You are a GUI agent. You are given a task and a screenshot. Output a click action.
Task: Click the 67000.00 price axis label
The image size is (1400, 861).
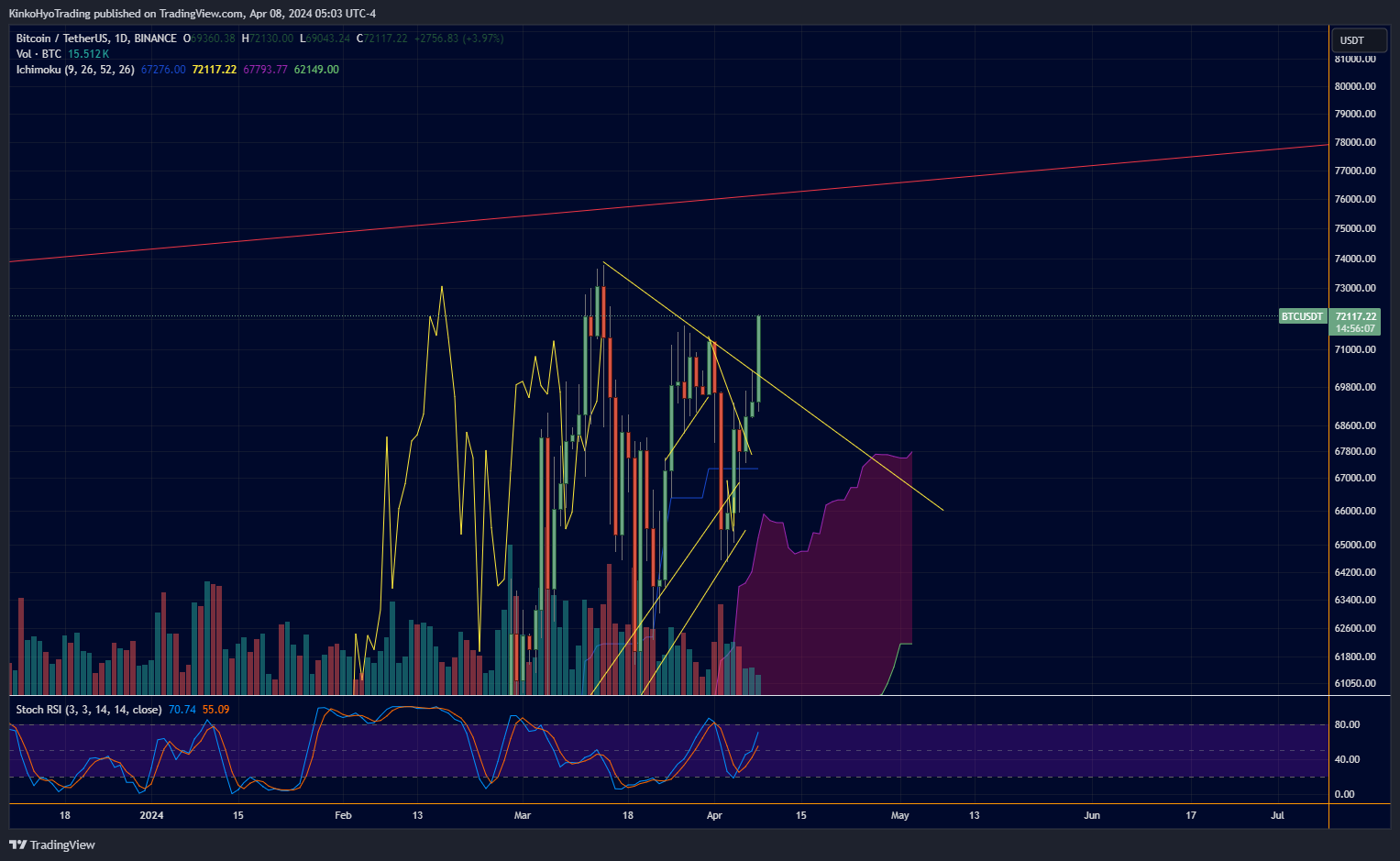1355,478
